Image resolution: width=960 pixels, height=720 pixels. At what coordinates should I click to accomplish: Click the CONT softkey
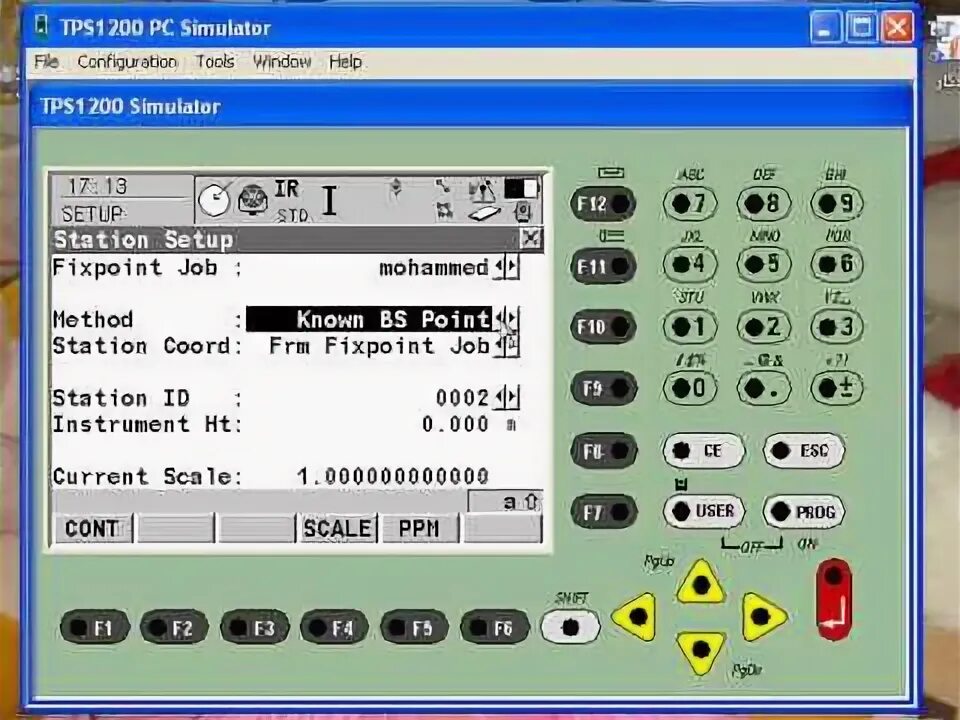click(x=93, y=528)
